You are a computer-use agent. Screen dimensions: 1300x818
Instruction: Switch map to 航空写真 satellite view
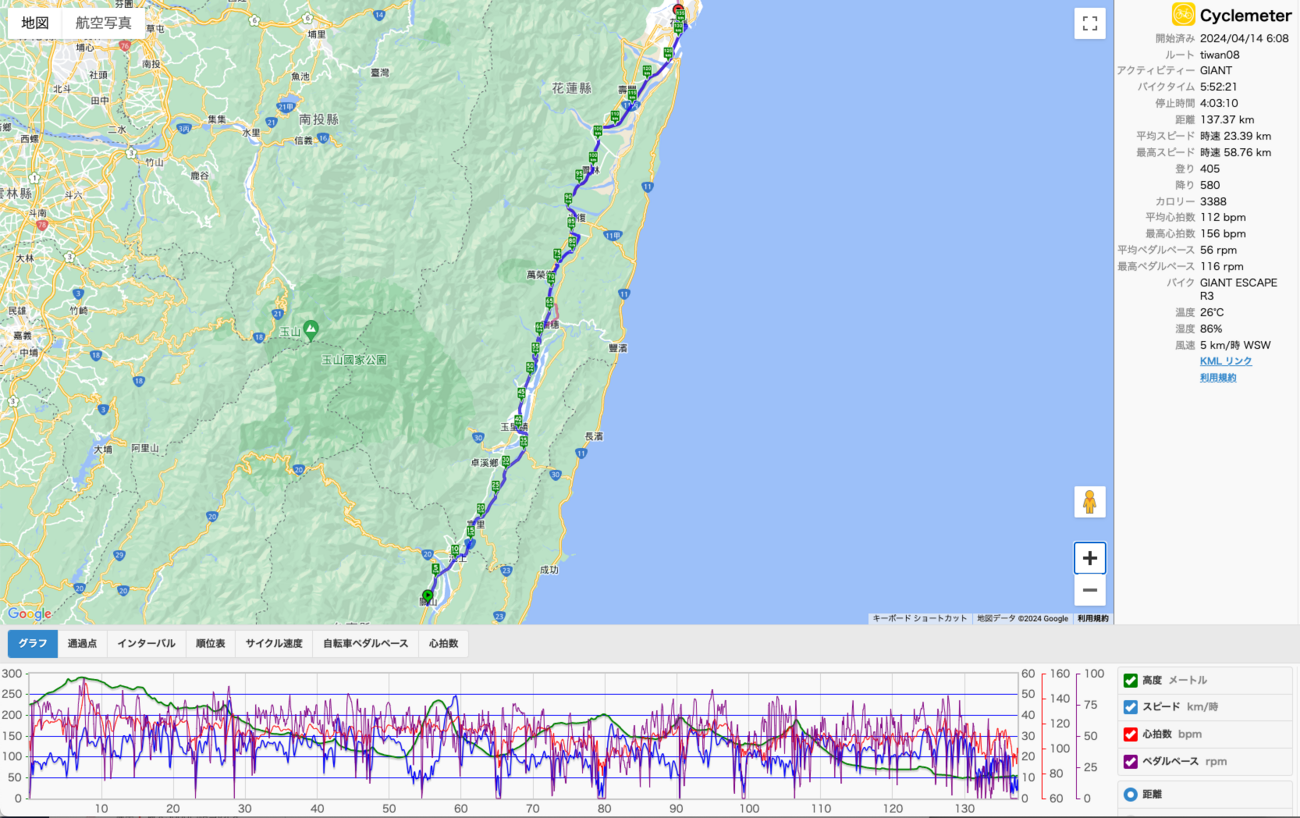point(103,22)
